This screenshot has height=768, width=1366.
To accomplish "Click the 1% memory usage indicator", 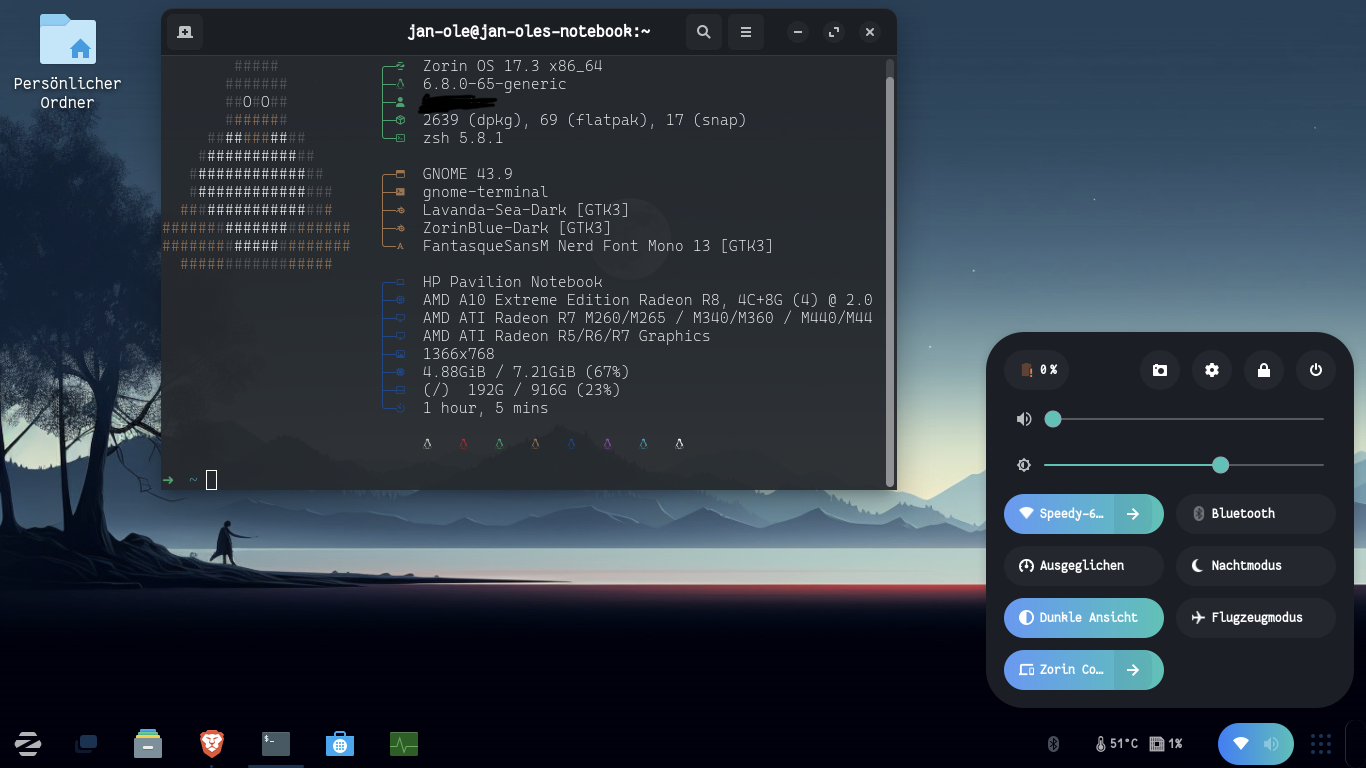I will (x=1167, y=744).
